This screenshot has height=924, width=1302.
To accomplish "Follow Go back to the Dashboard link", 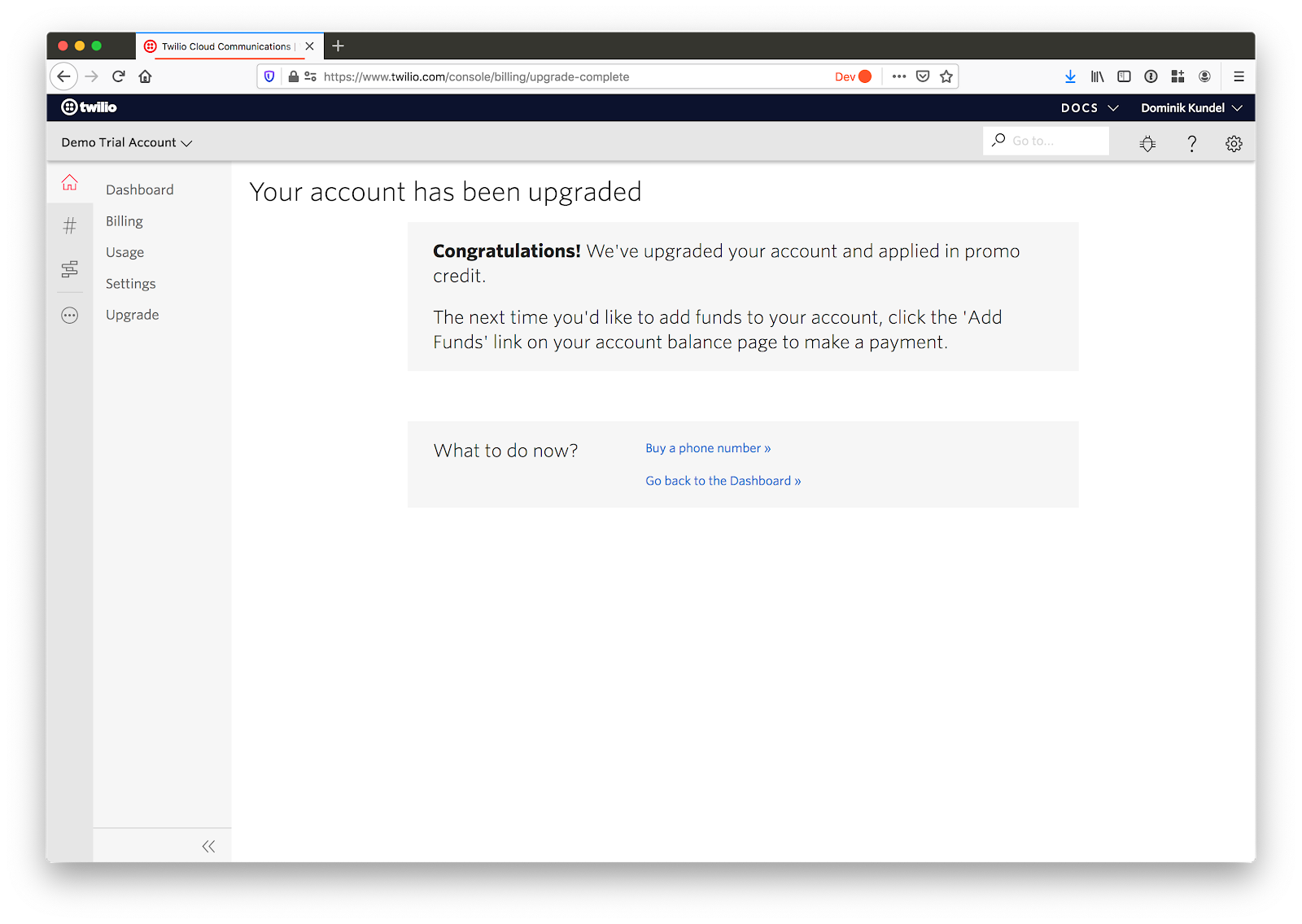I will pyautogui.click(x=723, y=481).
